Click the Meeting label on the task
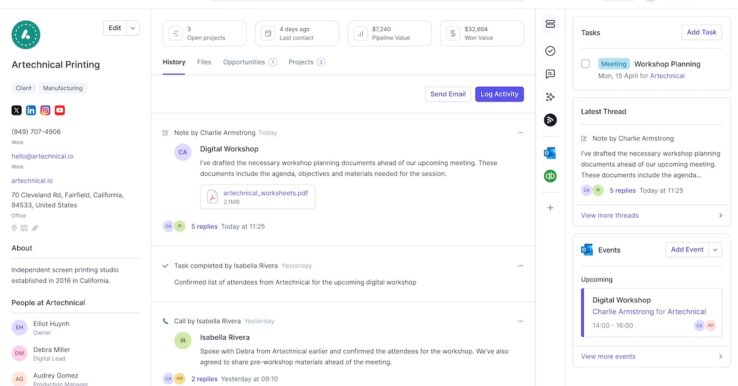Image resolution: width=738 pixels, height=386 pixels. click(x=614, y=64)
